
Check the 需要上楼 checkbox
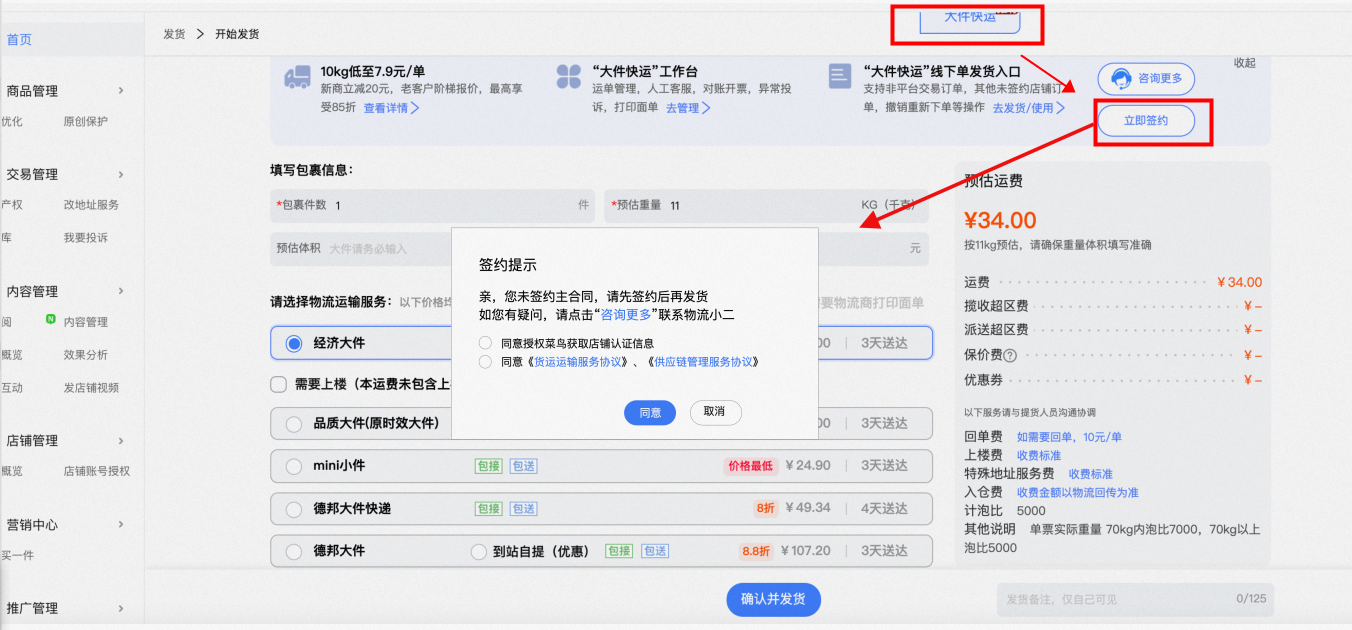(x=279, y=385)
